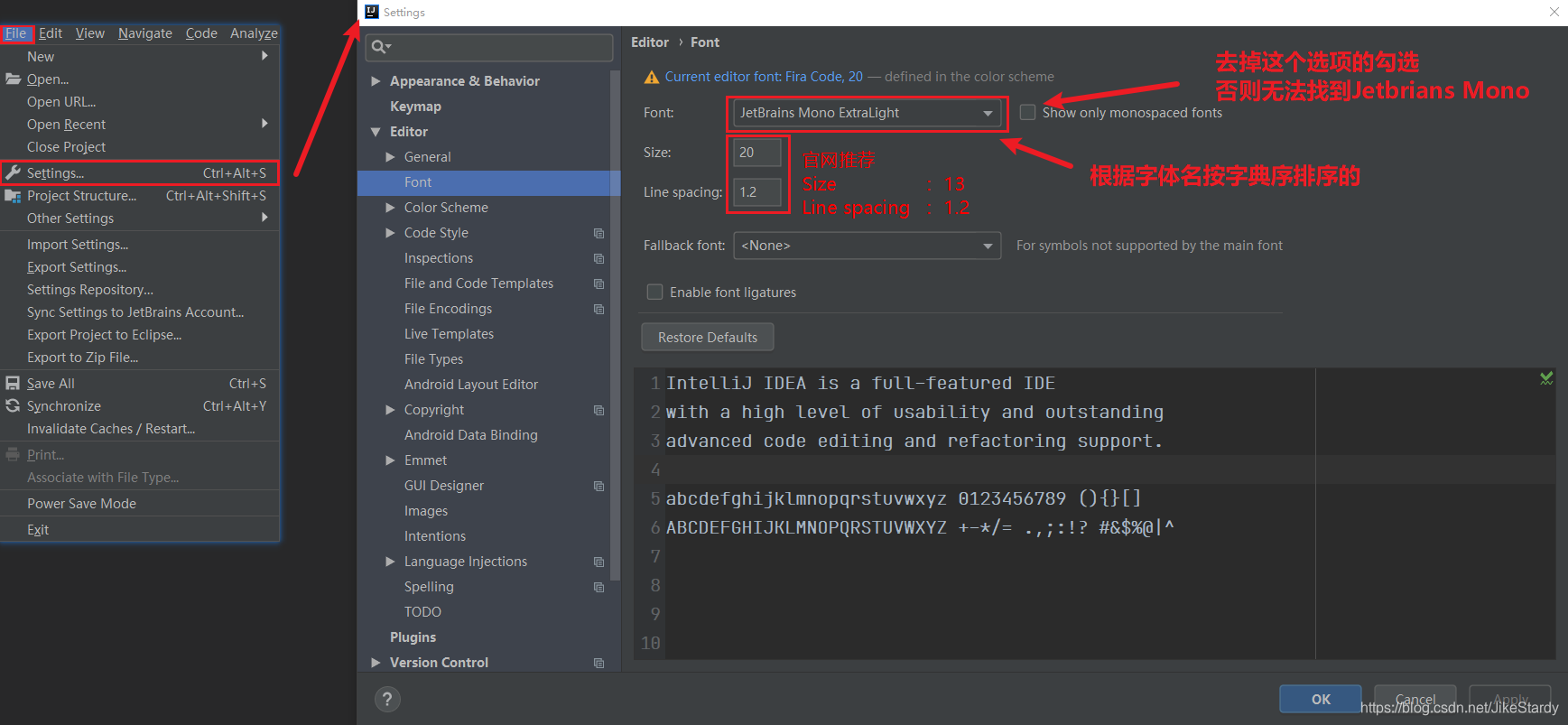
Task: Click project-level icon beside File Encodings
Action: click(598, 309)
